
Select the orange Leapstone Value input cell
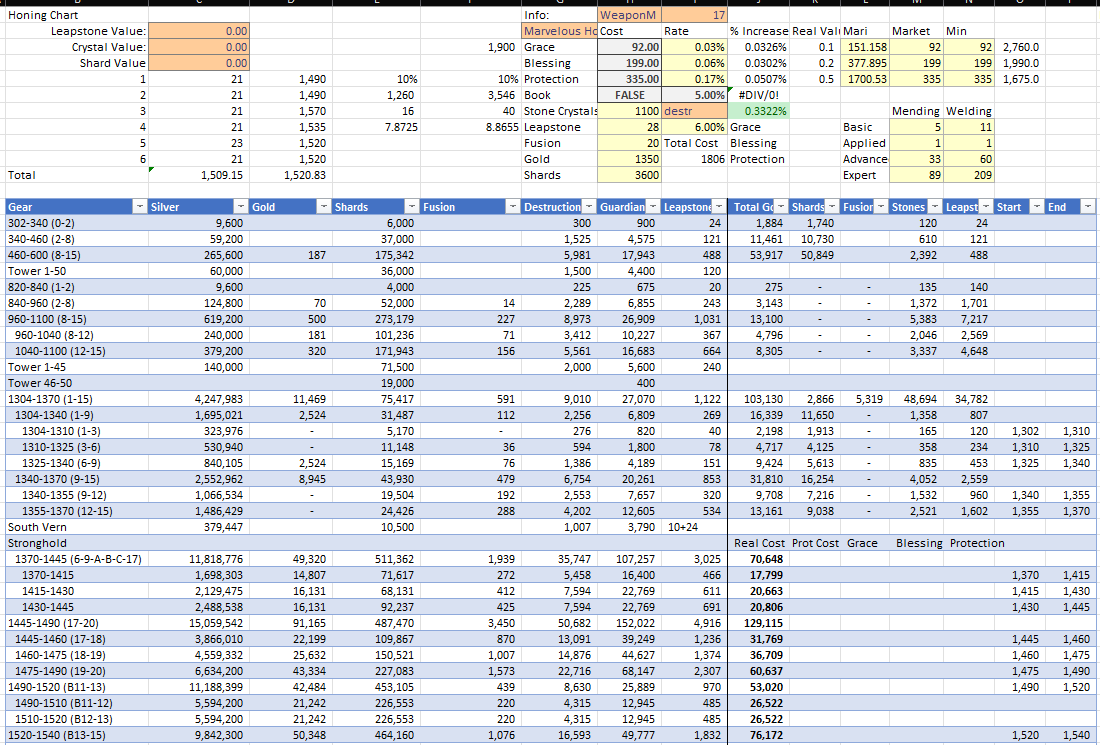[200, 31]
